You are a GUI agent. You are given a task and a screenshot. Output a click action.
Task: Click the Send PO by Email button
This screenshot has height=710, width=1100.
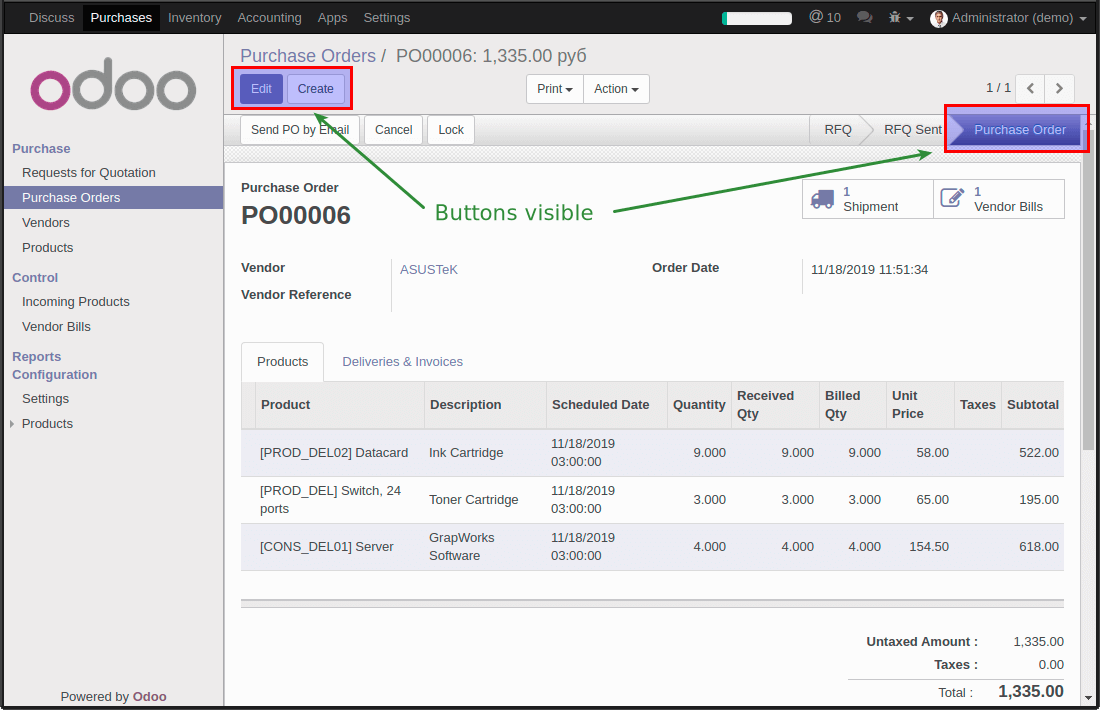coord(300,130)
